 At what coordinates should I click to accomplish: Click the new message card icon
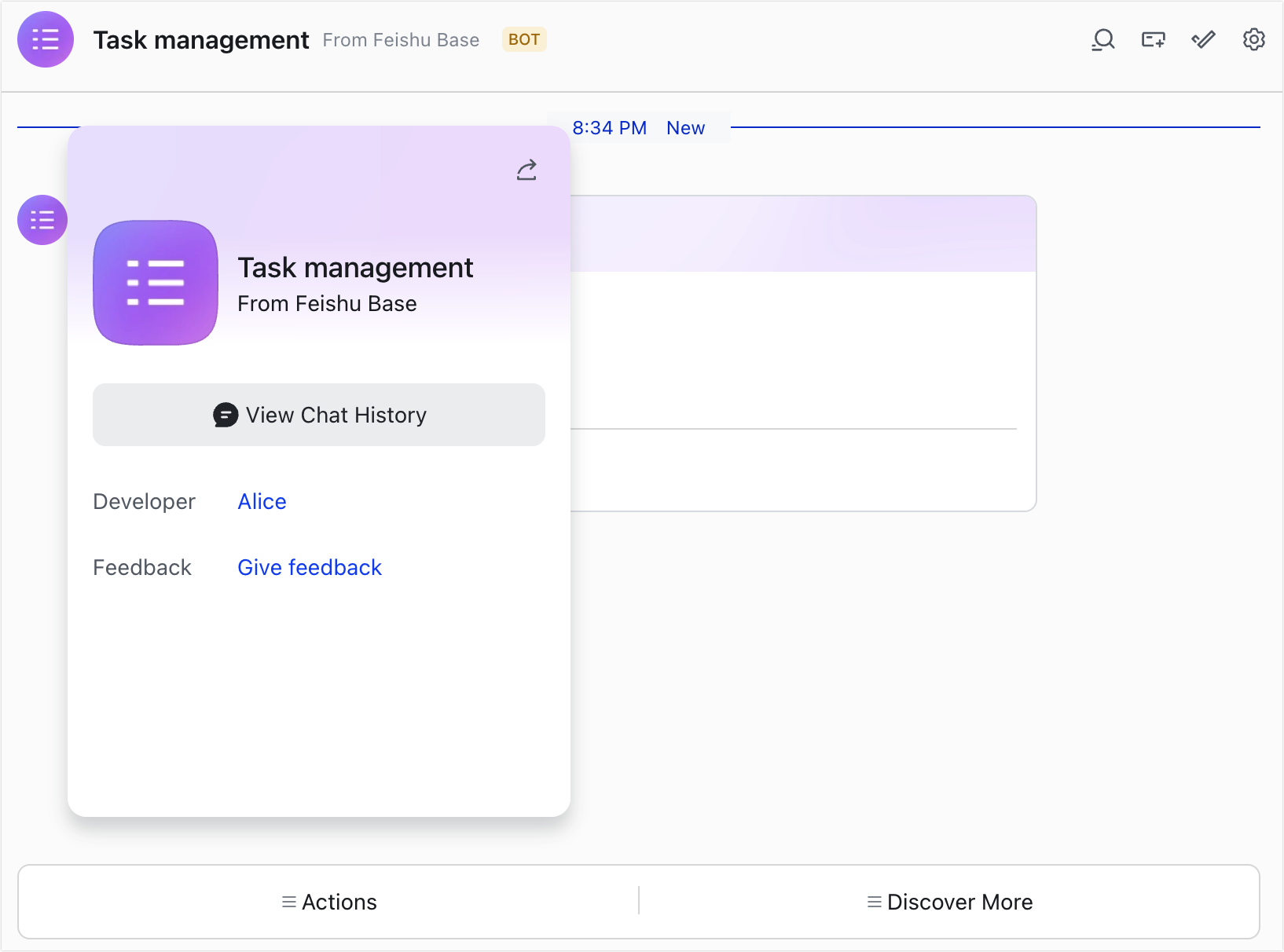(x=1153, y=39)
